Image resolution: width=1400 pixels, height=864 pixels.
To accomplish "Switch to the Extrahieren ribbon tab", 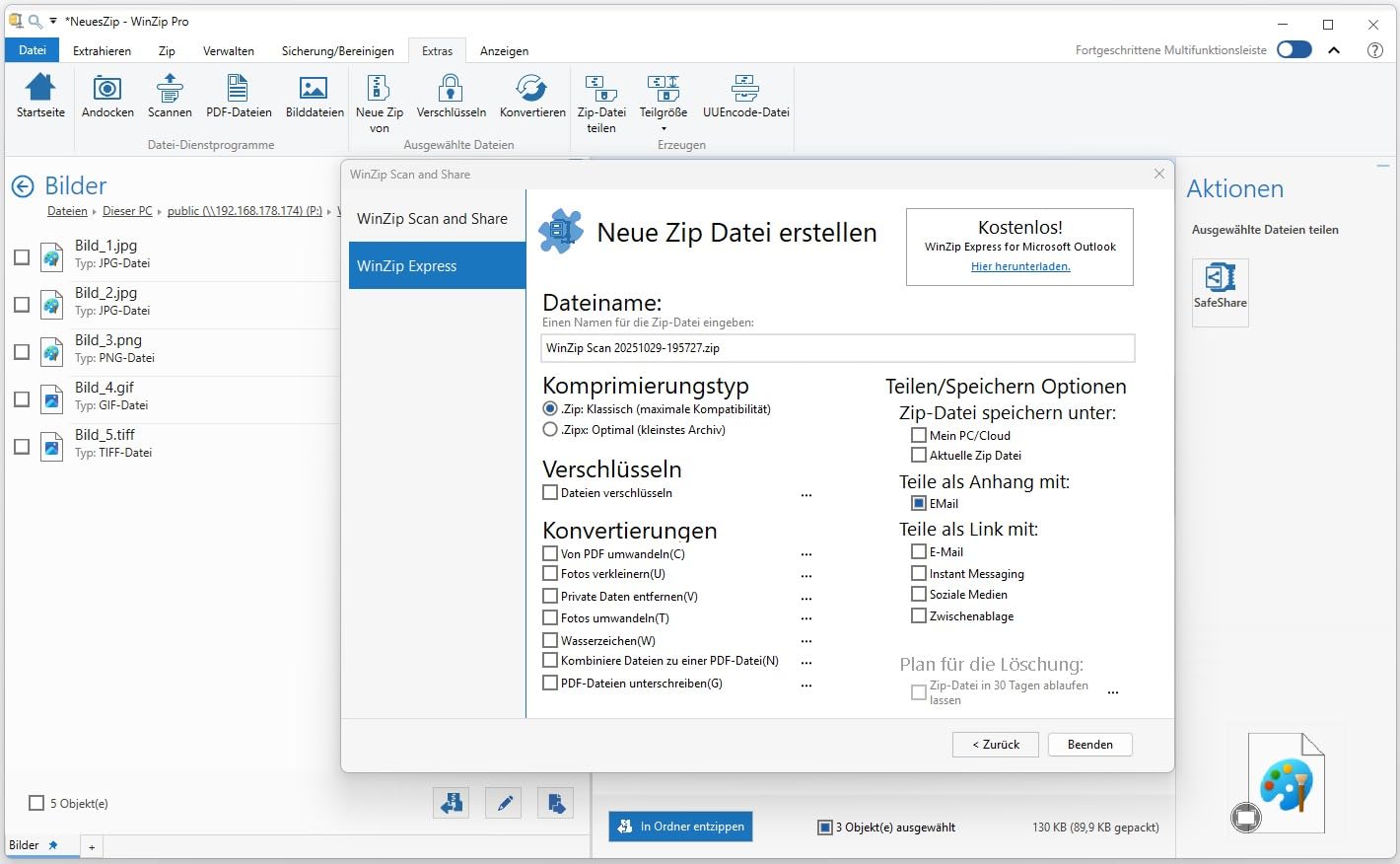I will [102, 50].
